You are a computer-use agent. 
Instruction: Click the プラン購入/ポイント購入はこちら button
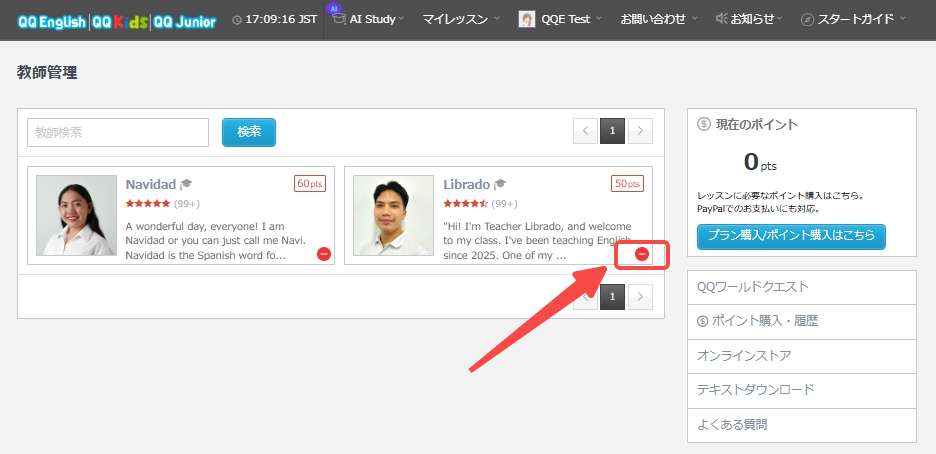[x=791, y=236]
